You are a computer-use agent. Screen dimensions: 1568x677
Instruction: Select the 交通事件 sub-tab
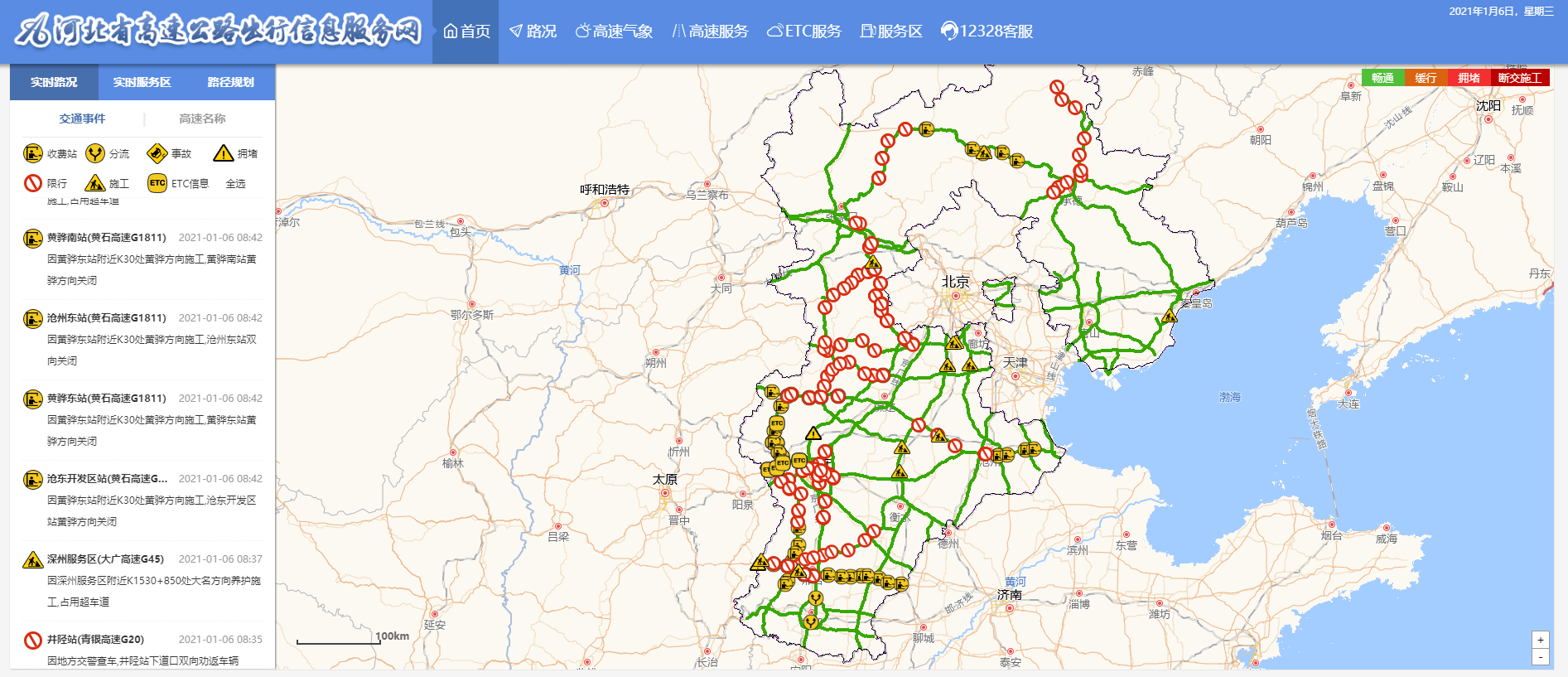(x=82, y=118)
